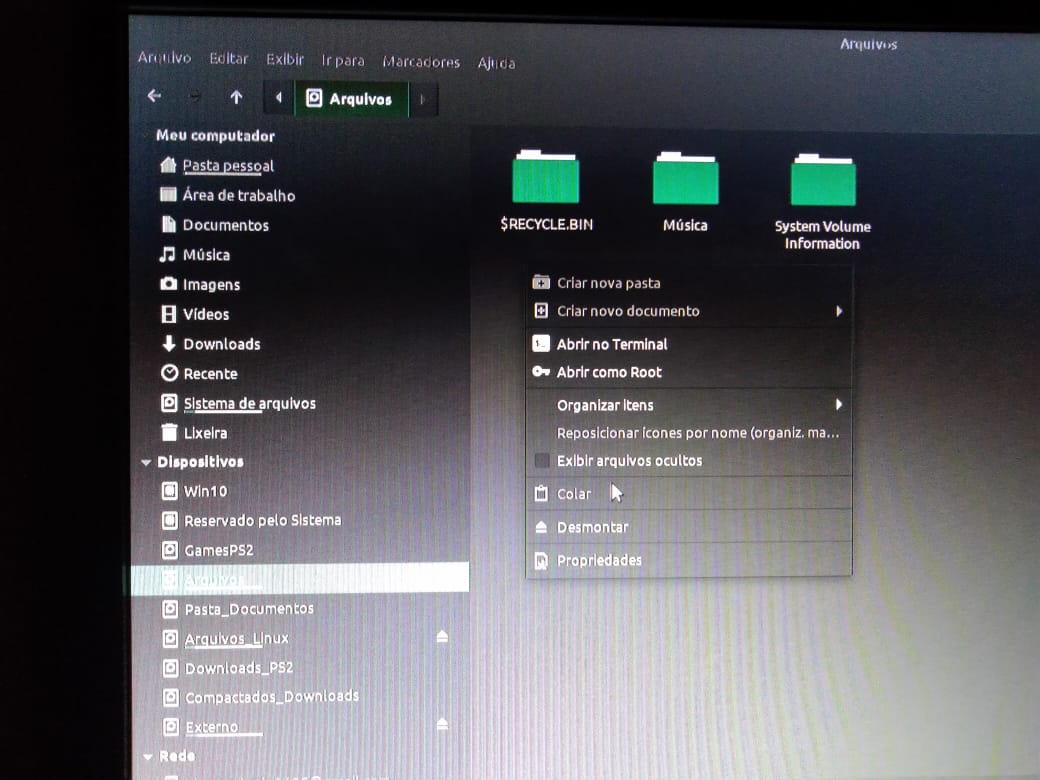Click the Arquivos path bar button
The width and height of the screenshot is (1040, 780).
point(350,99)
